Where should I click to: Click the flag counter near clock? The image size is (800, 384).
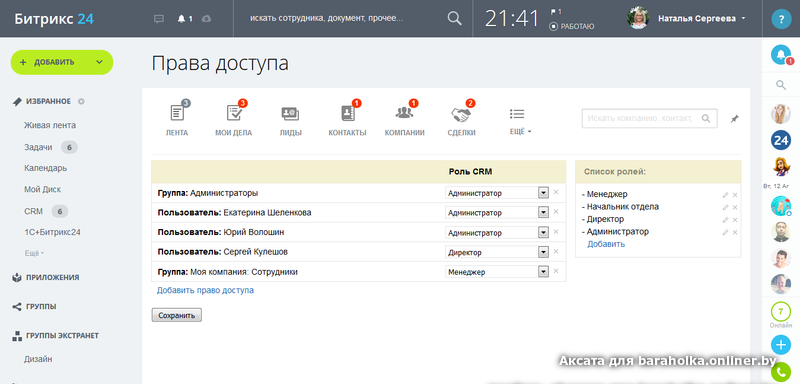556,11
